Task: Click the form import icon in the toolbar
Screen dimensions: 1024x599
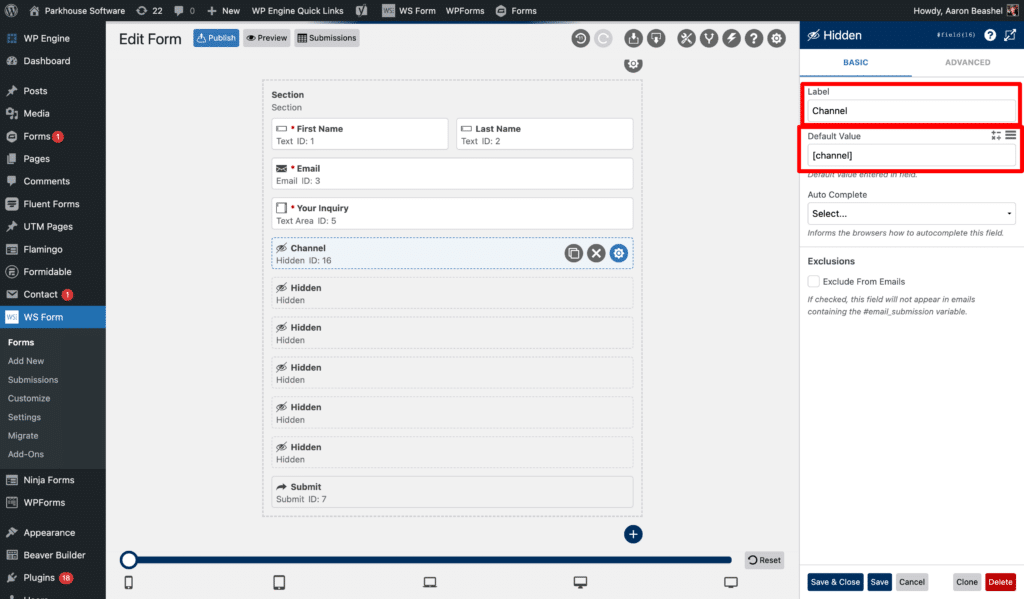Action: [x=633, y=37]
